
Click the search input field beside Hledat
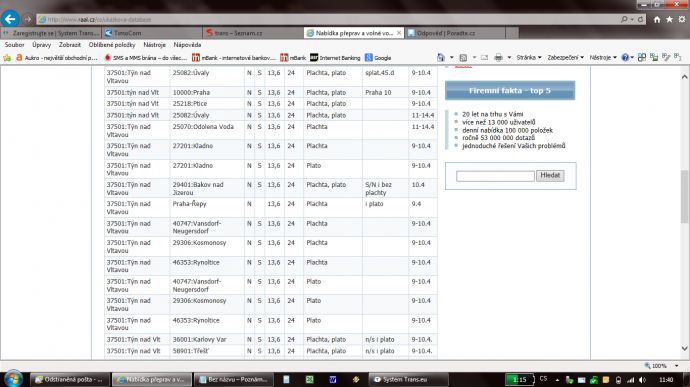point(495,176)
